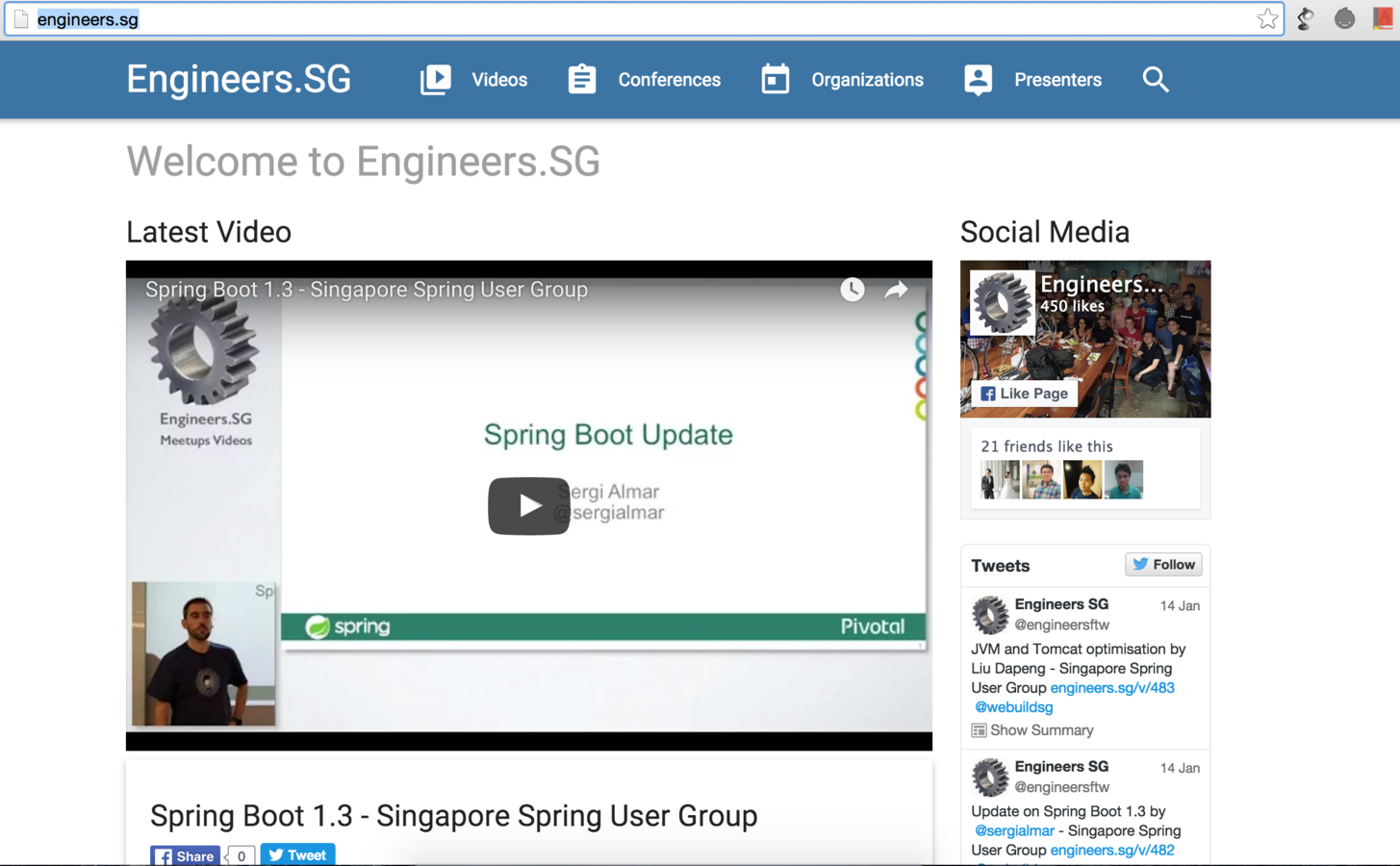This screenshot has height=866, width=1400.
Task: Play the Spring Boot 1.3 video
Action: coord(528,506)
